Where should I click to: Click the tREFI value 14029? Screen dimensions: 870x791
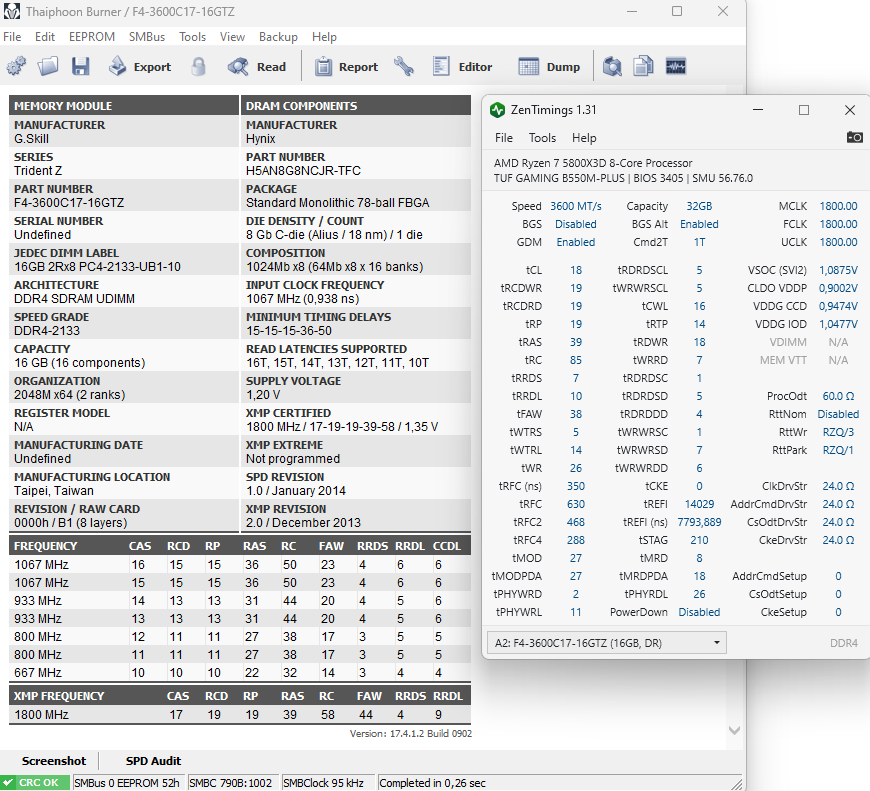(699, 504)
